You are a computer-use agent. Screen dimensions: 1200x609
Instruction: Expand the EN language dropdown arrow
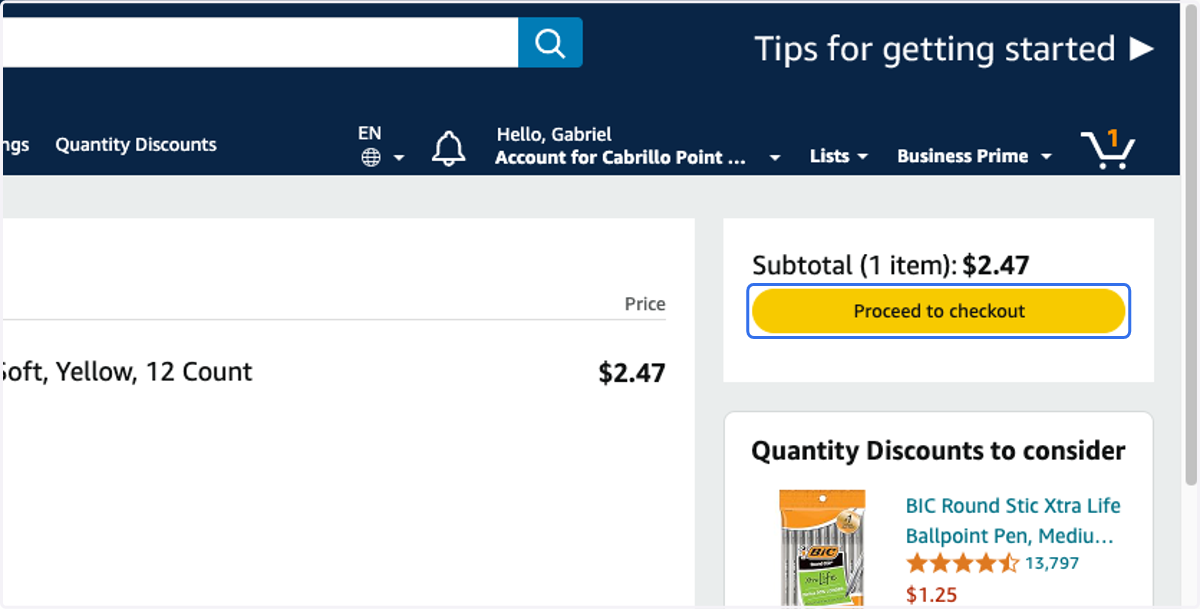point(399,158)
